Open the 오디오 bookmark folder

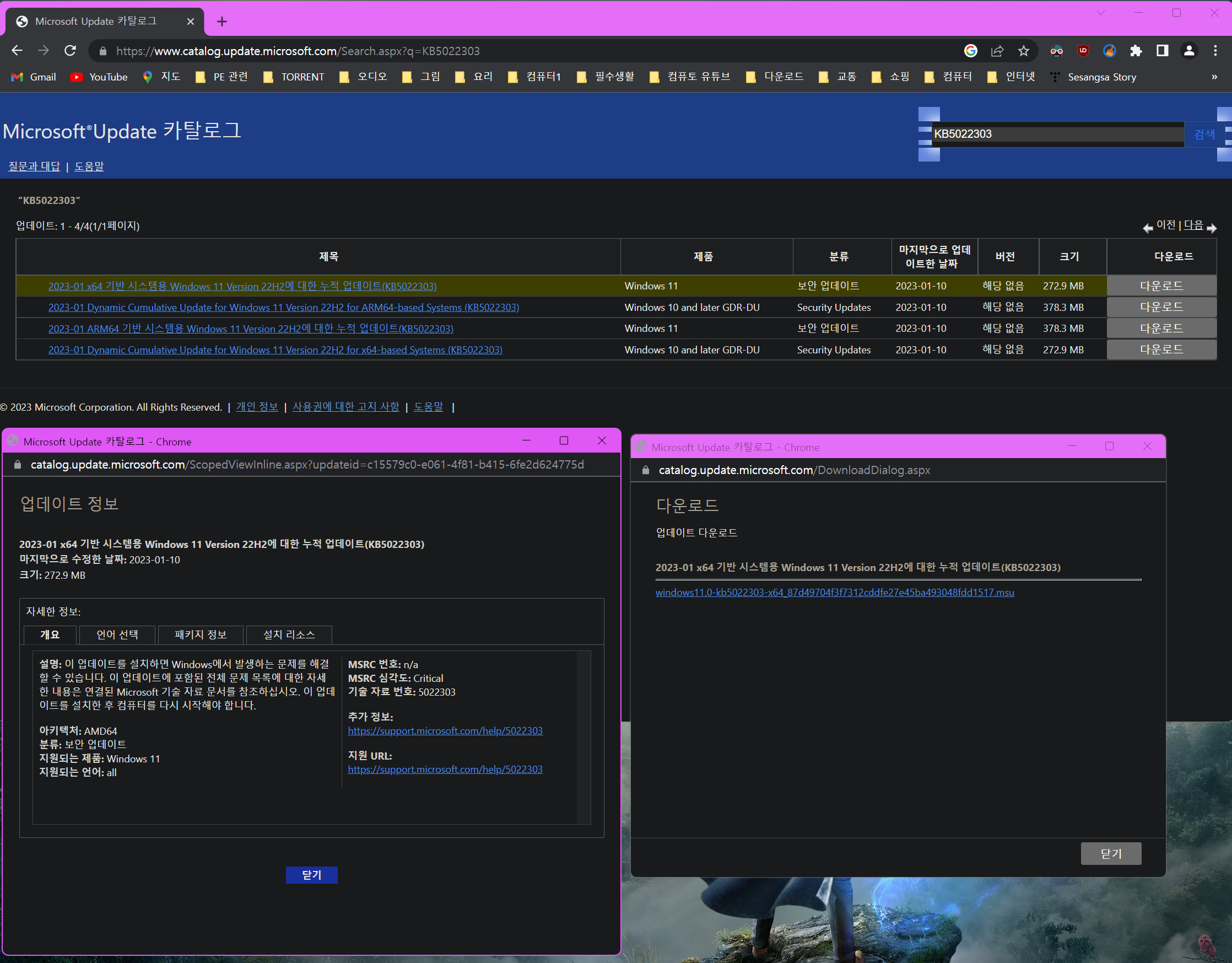pyautogui.click(x=363, y=77)
